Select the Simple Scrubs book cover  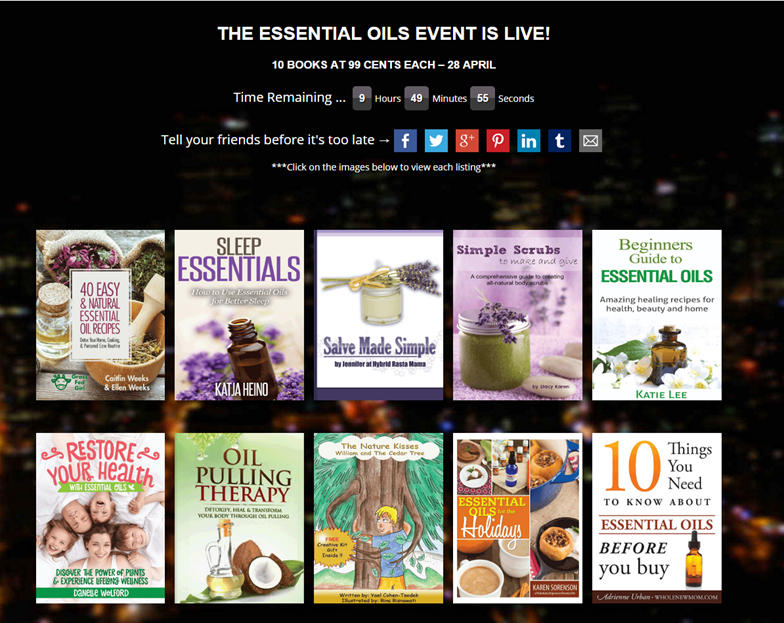(518, 315)
